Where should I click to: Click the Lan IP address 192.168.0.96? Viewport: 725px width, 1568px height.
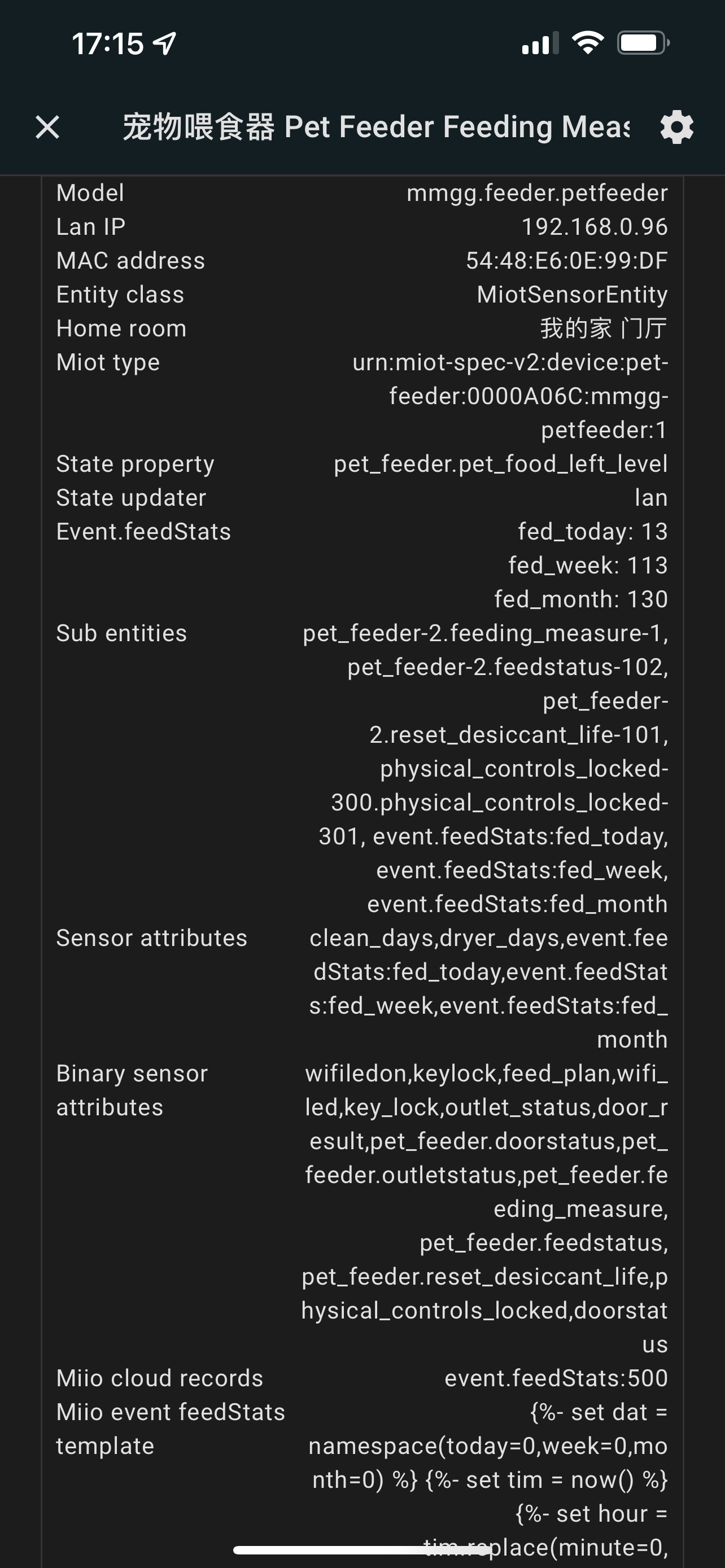(595, 226)
